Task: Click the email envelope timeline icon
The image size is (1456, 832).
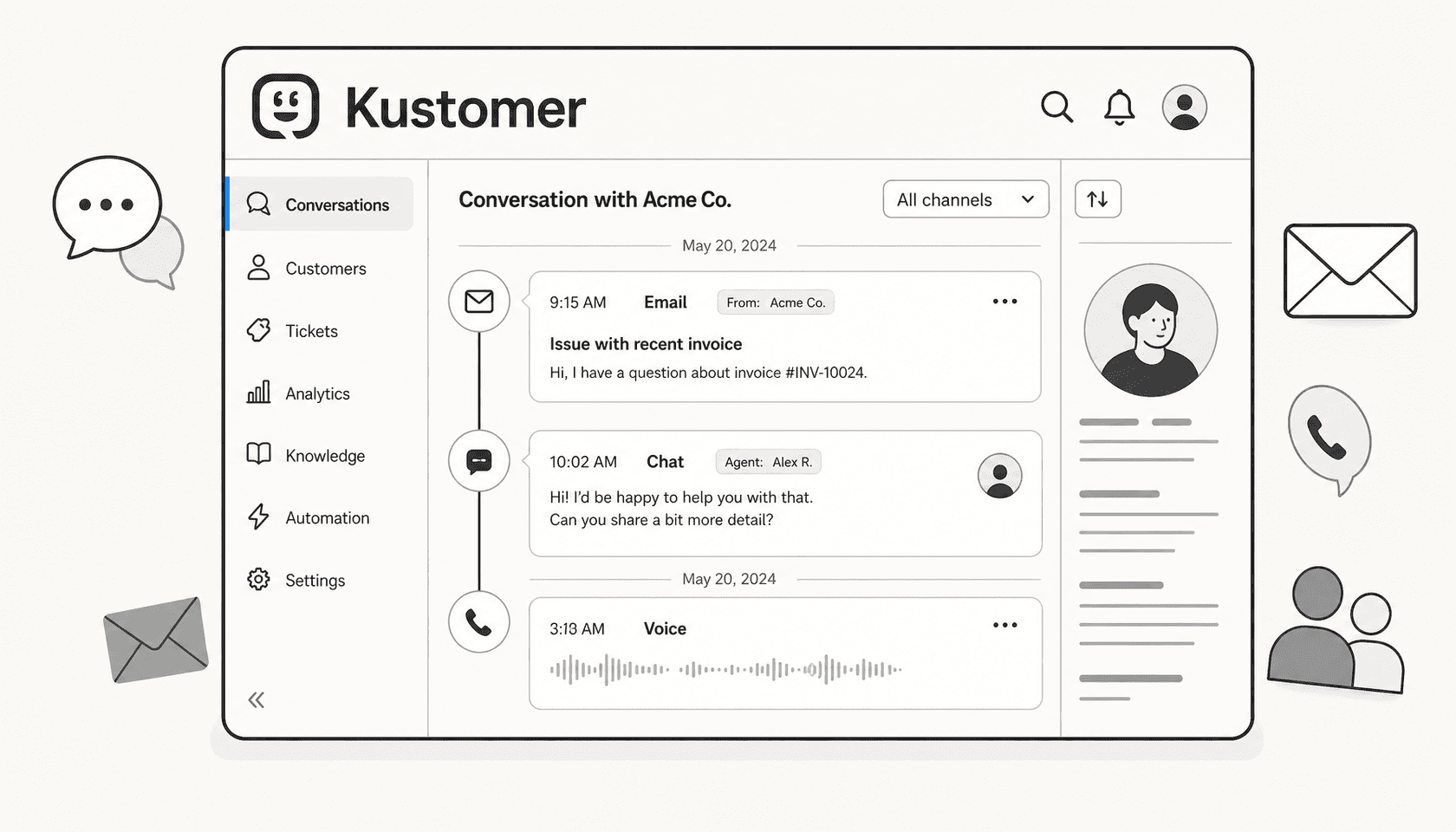Action: (x=478, y=301)
